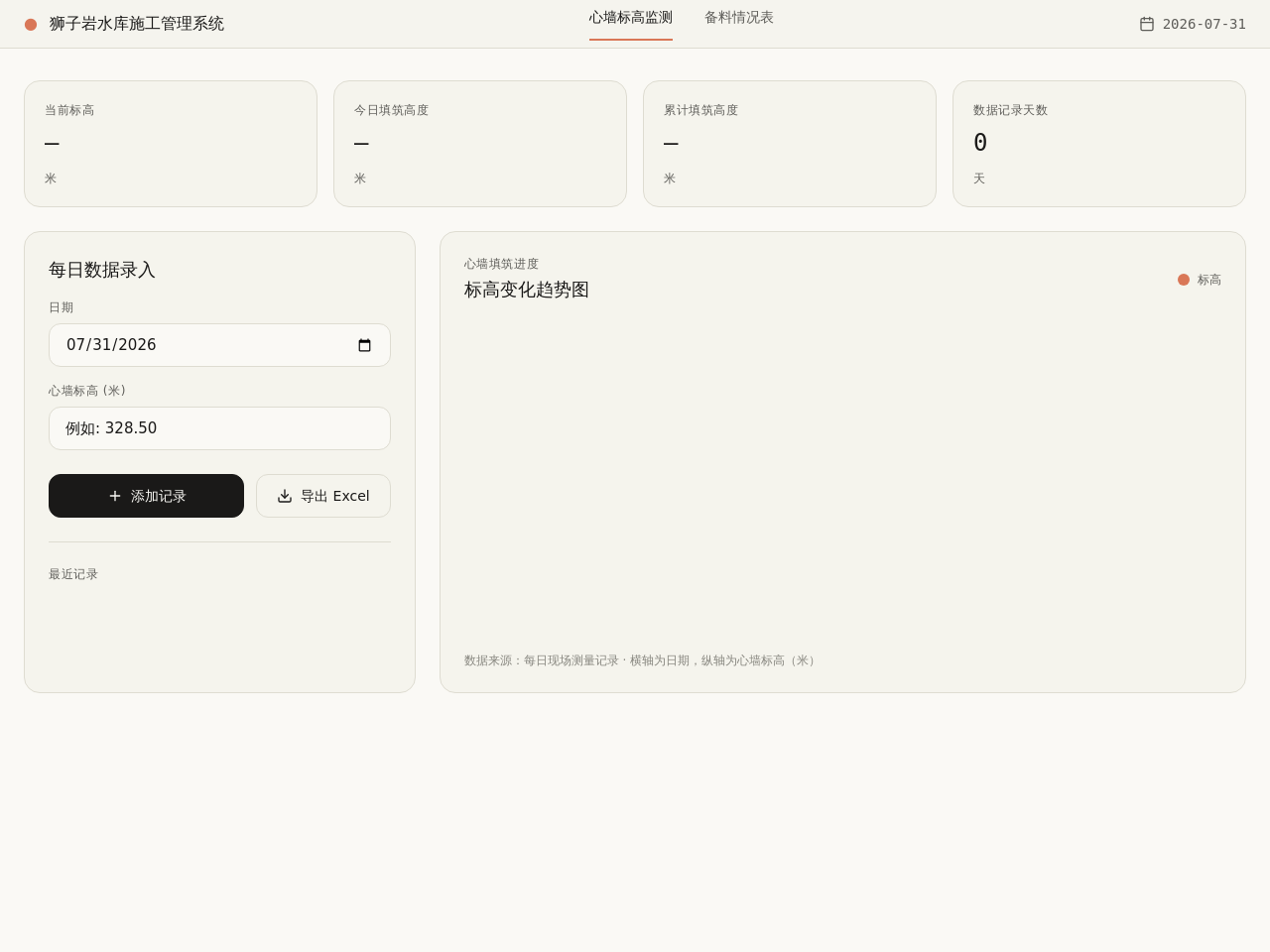Viewport: 1270px width, 952px height.
Task: Click the 最近记录 label
Action: (x=73, y=574)
